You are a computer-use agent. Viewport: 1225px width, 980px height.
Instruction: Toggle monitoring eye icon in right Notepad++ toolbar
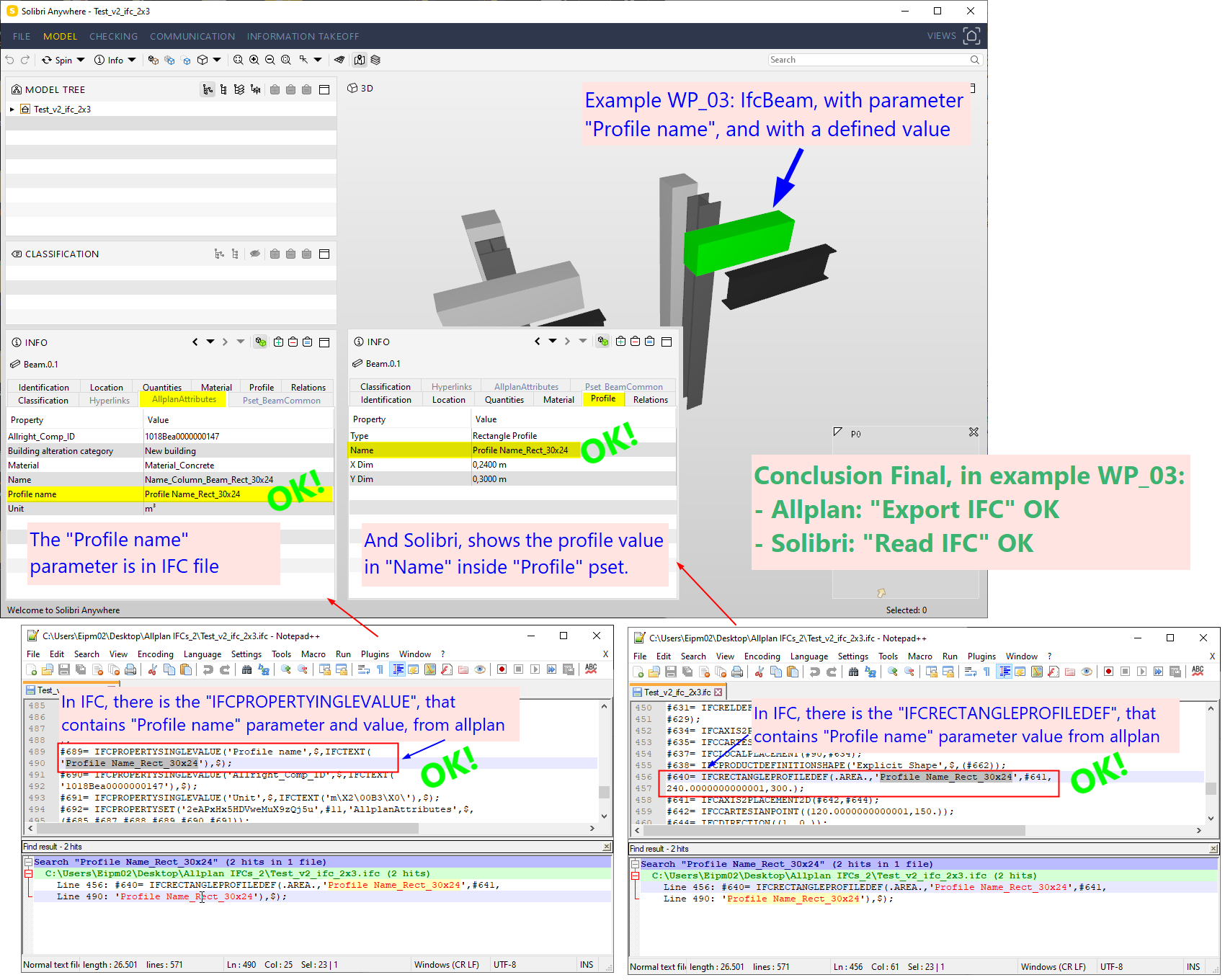point(1087,672)
